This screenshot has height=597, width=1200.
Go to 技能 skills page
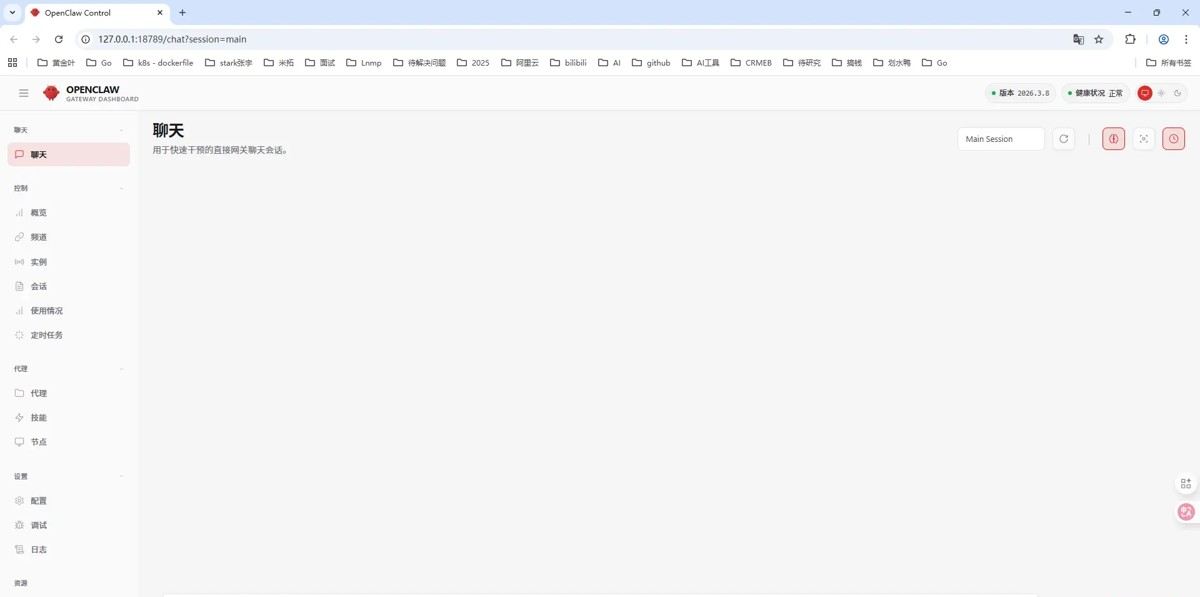pos(69,418)
